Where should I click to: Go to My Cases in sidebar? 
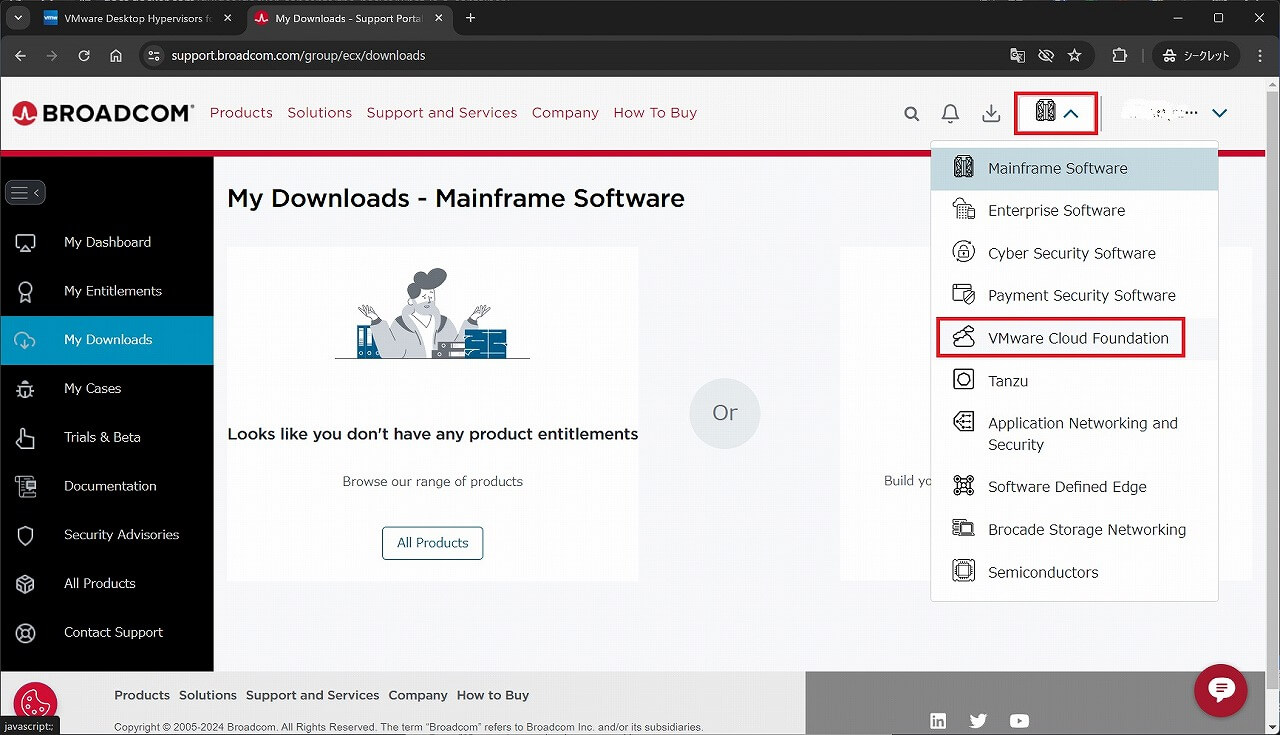pyautogui.click(x=107, y=389)
